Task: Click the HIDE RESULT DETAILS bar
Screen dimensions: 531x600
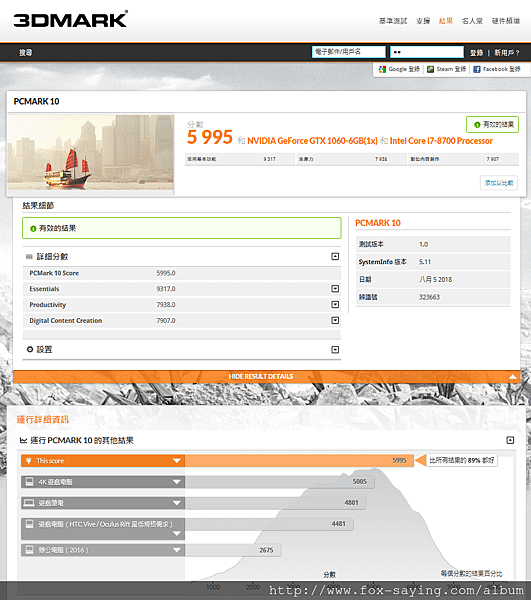Action: click(267, 377)
